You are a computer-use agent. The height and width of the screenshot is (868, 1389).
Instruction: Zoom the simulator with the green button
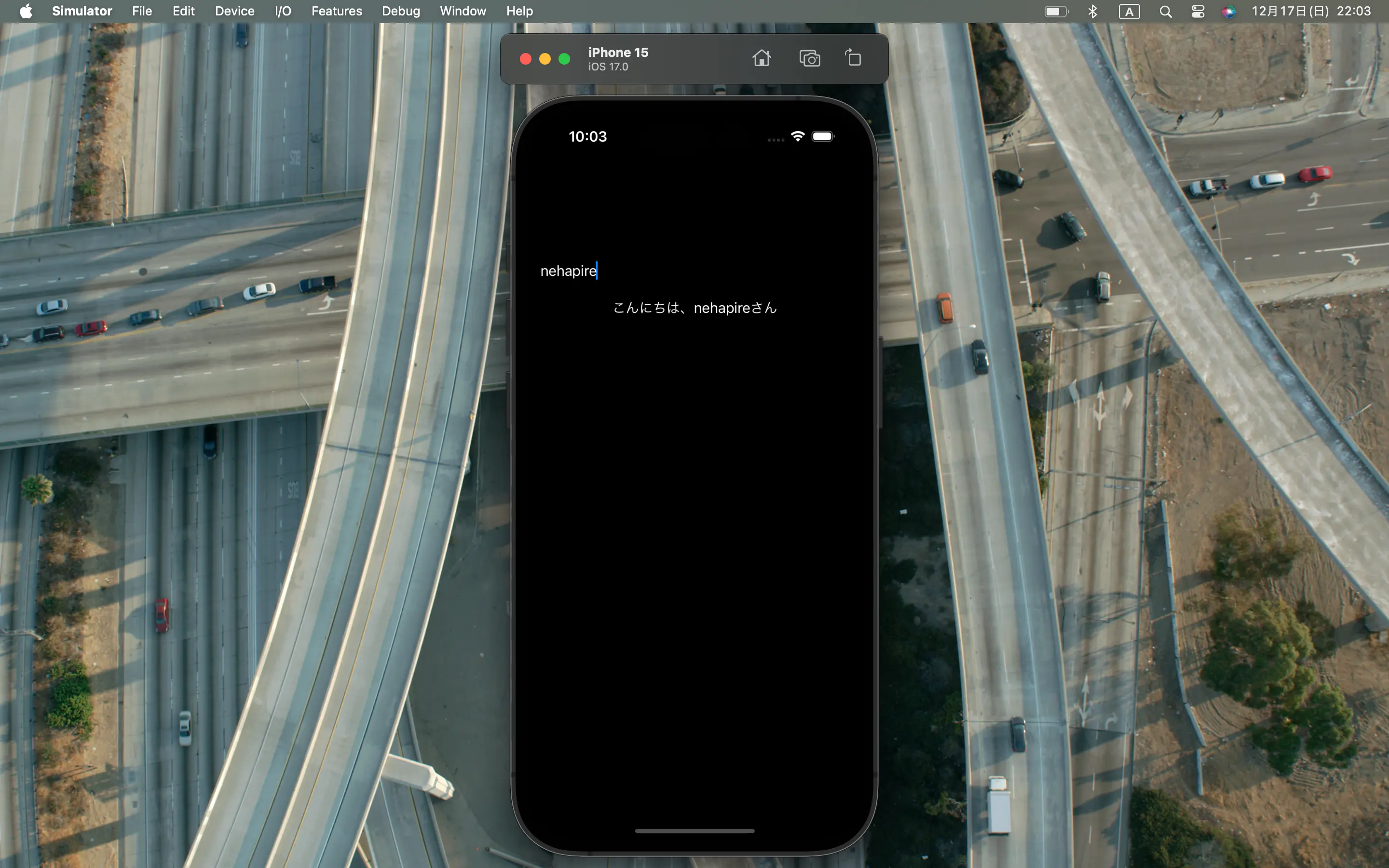point(564,58)
